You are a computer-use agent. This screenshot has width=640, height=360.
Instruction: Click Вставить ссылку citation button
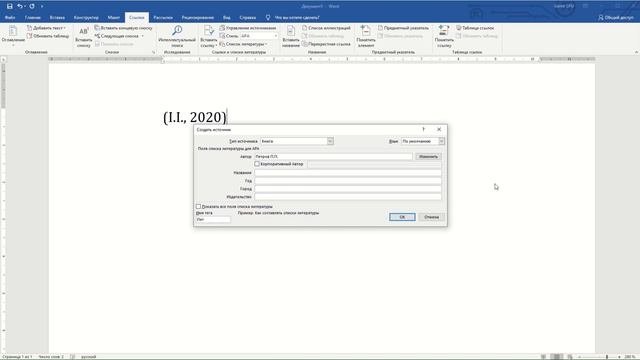[209, 36]
